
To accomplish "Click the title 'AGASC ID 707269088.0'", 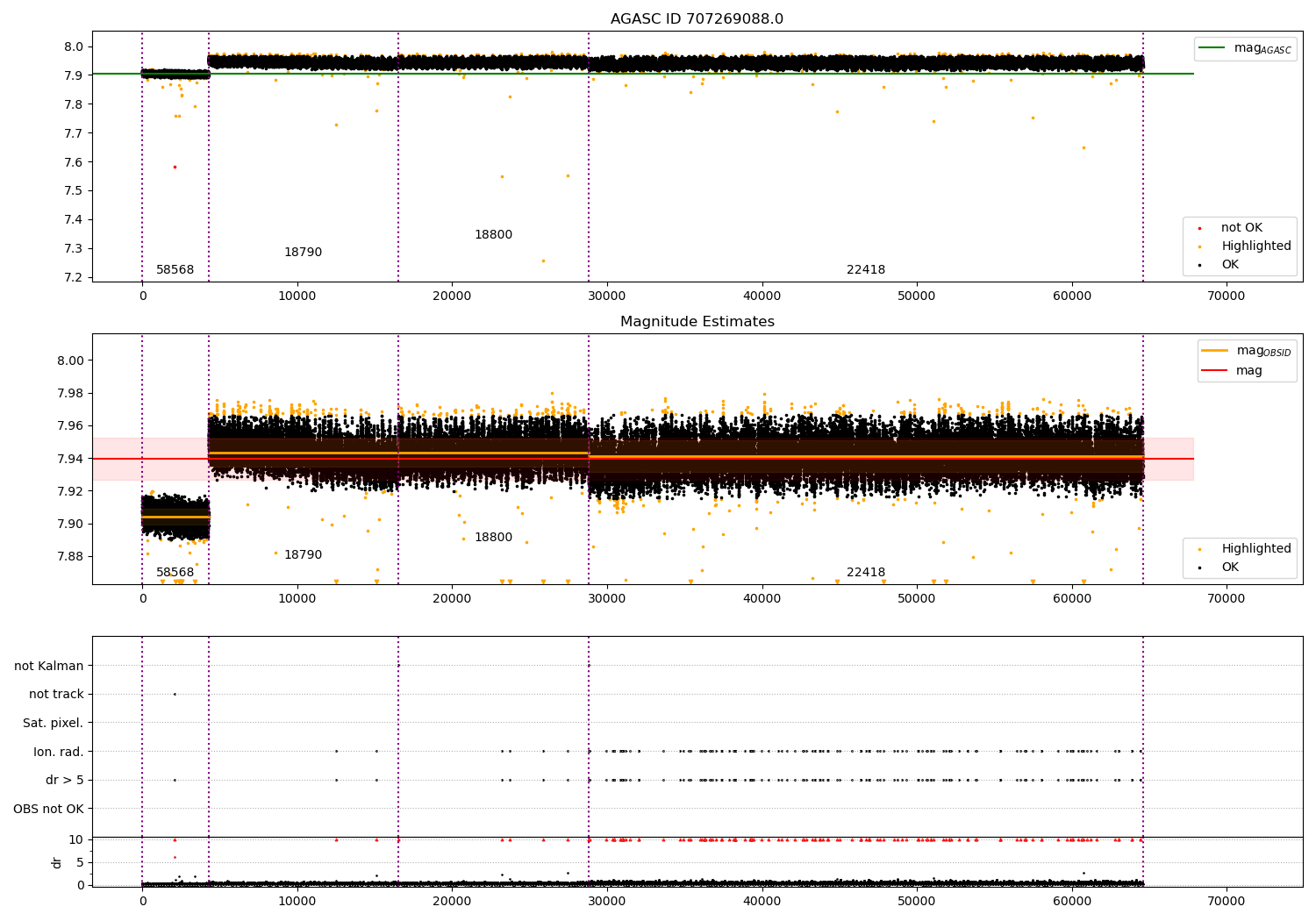I will [x=697, y=19].
